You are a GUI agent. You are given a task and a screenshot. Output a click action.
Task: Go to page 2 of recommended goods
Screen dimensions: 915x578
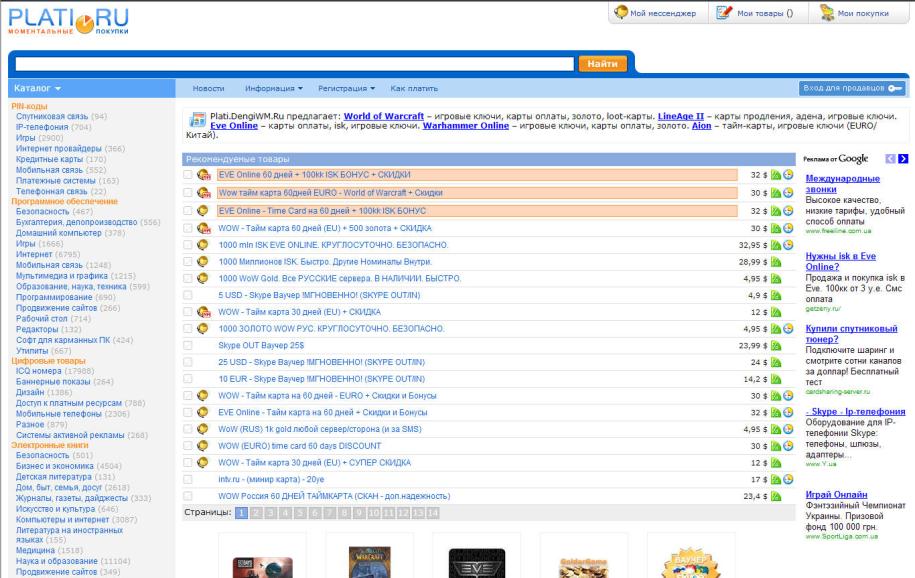(x=256, y=513)
